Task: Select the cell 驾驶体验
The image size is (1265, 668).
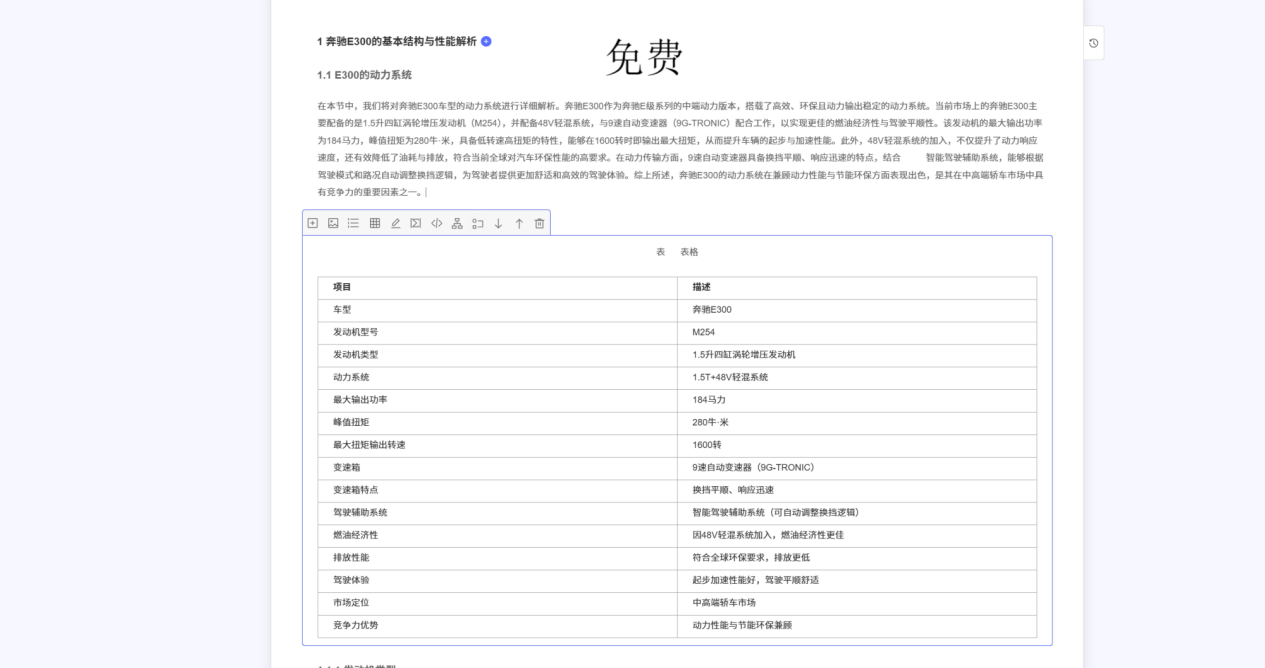Action: pos(497,580)
